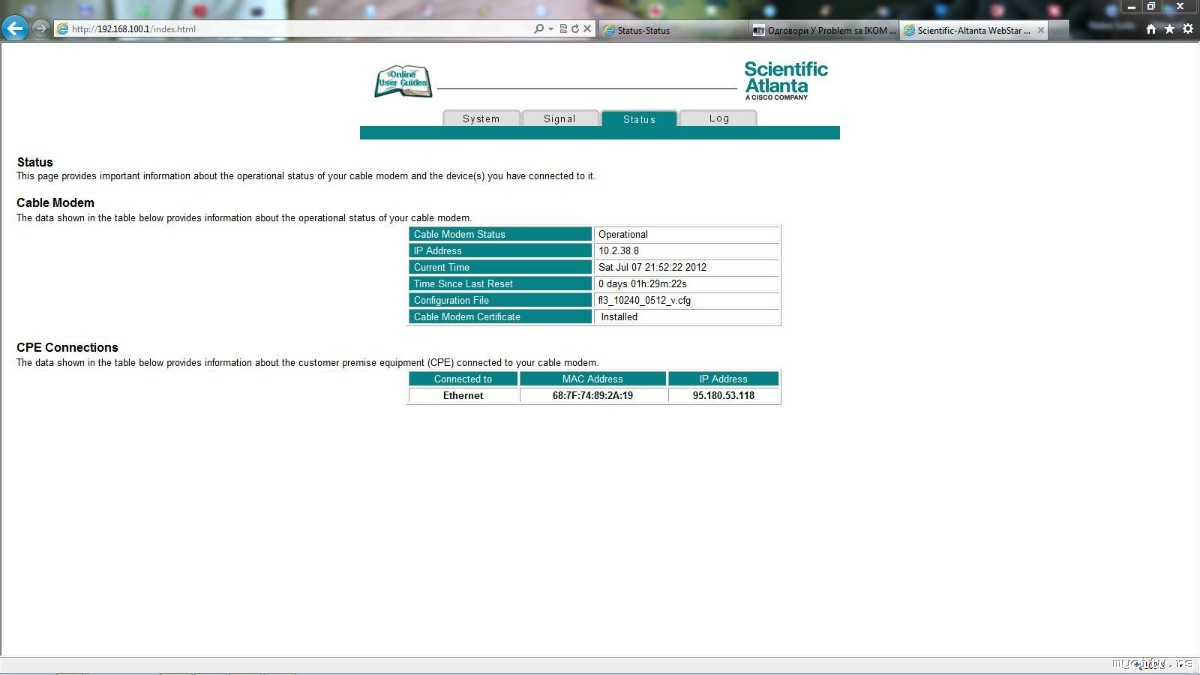Go back with the browser Back arrow

tap(14, 28)
